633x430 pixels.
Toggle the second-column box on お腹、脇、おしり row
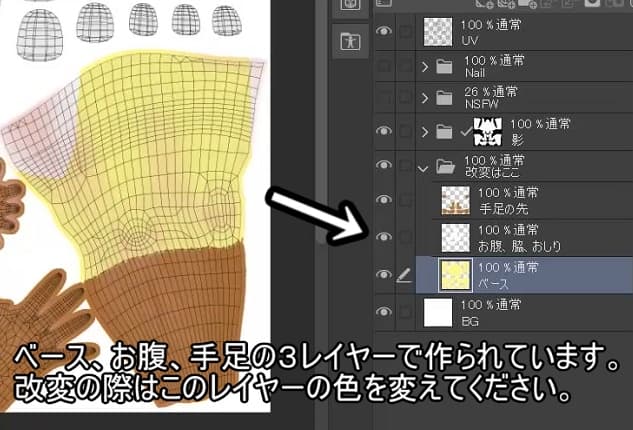click(x=405, y=237)
